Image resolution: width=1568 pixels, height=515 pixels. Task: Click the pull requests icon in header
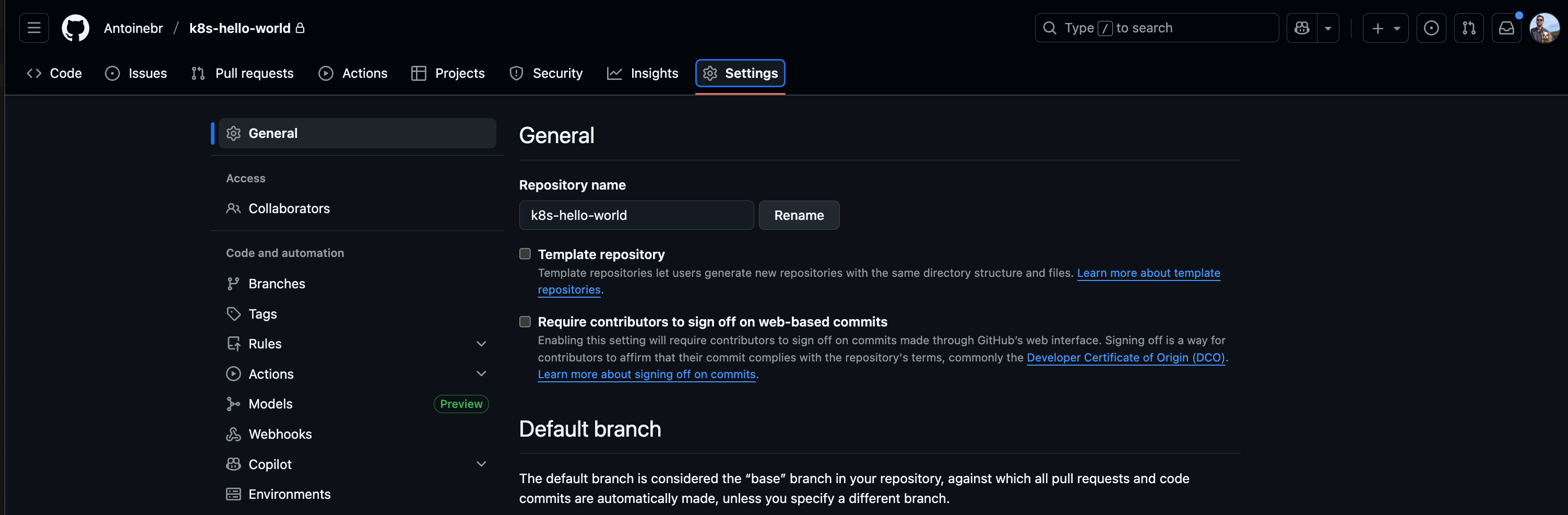click(x=1469, y=28)
